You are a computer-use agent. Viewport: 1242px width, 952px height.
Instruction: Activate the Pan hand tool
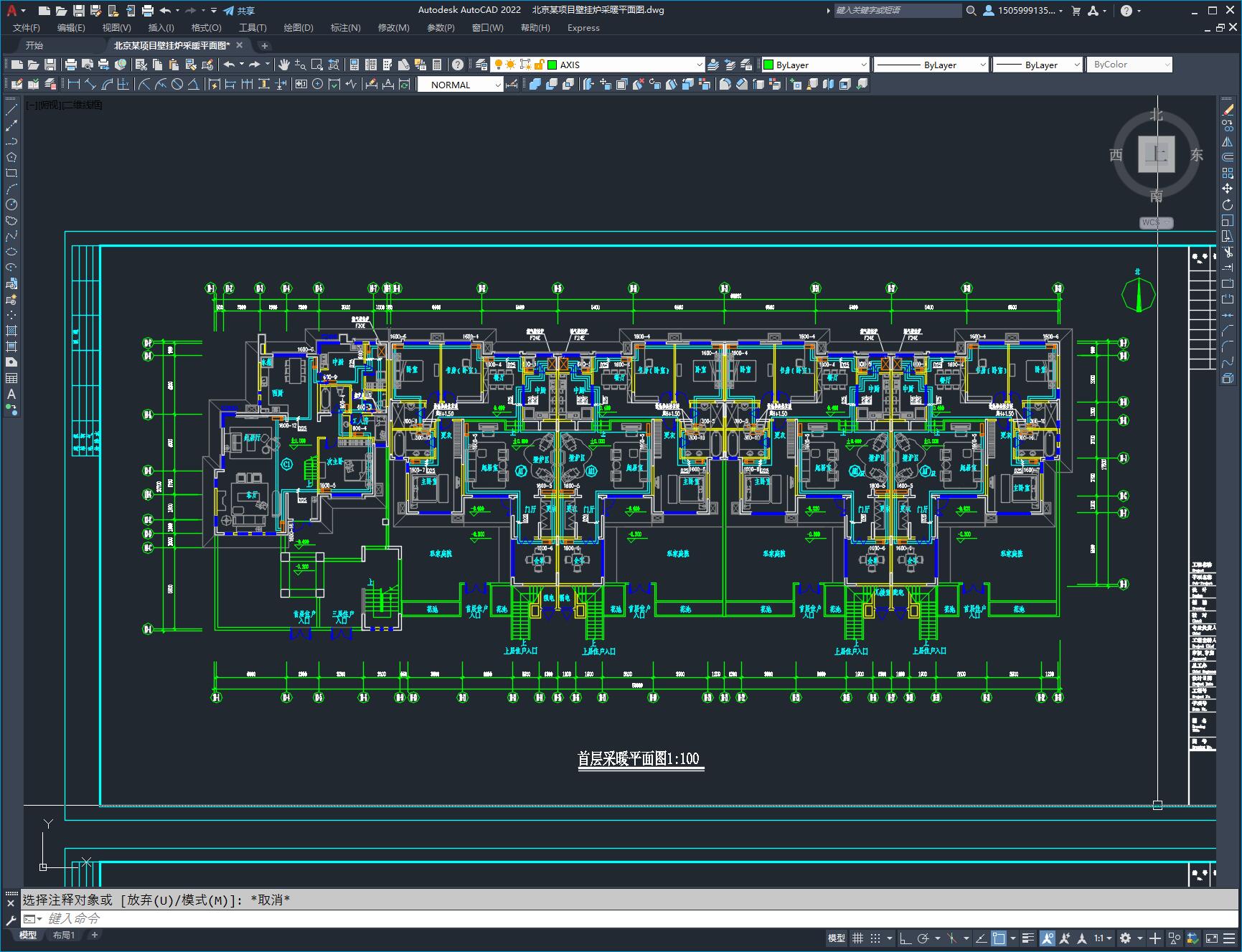pos(284,65)
